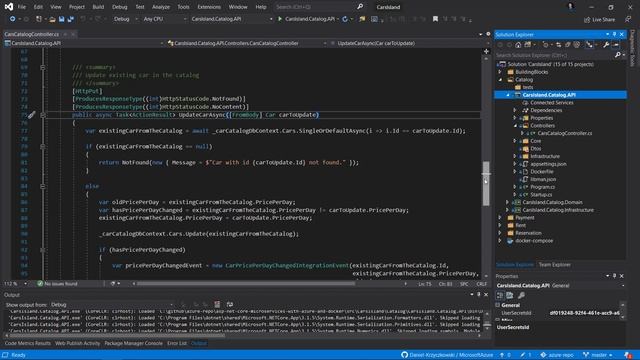Image resolution: width=640 pixels, height=360 pixels.
Task: Click the split editor icon above scrollbar
Action: (486, 51)
